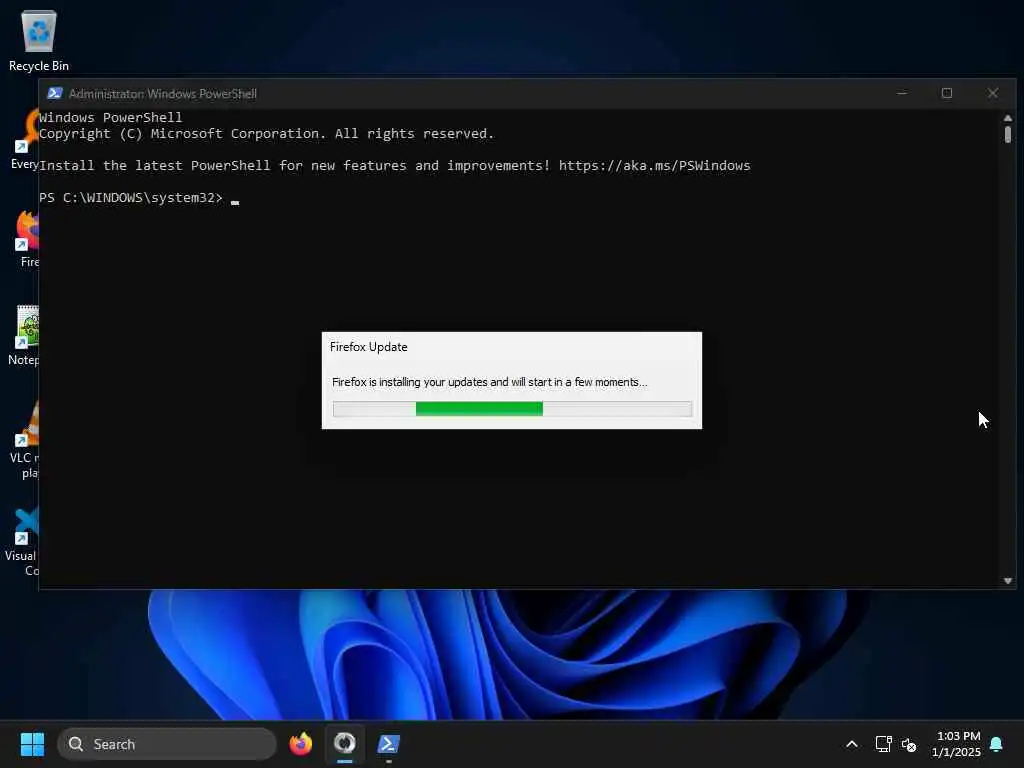Open the notification bell icon
Screen dimensions: 1024x768
point(997,744)
